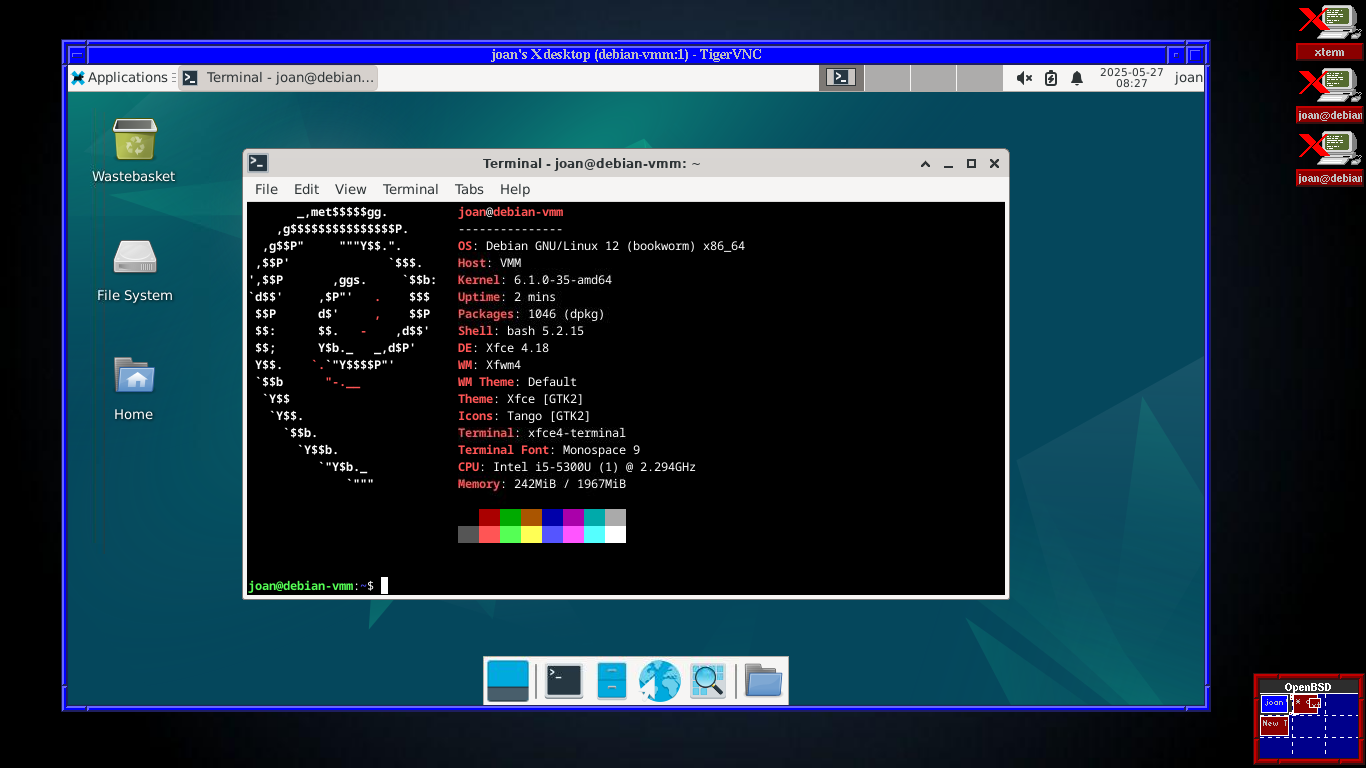Open the File menu in Terminal
Screen dimensions: 1366x768
pos(266,189)
